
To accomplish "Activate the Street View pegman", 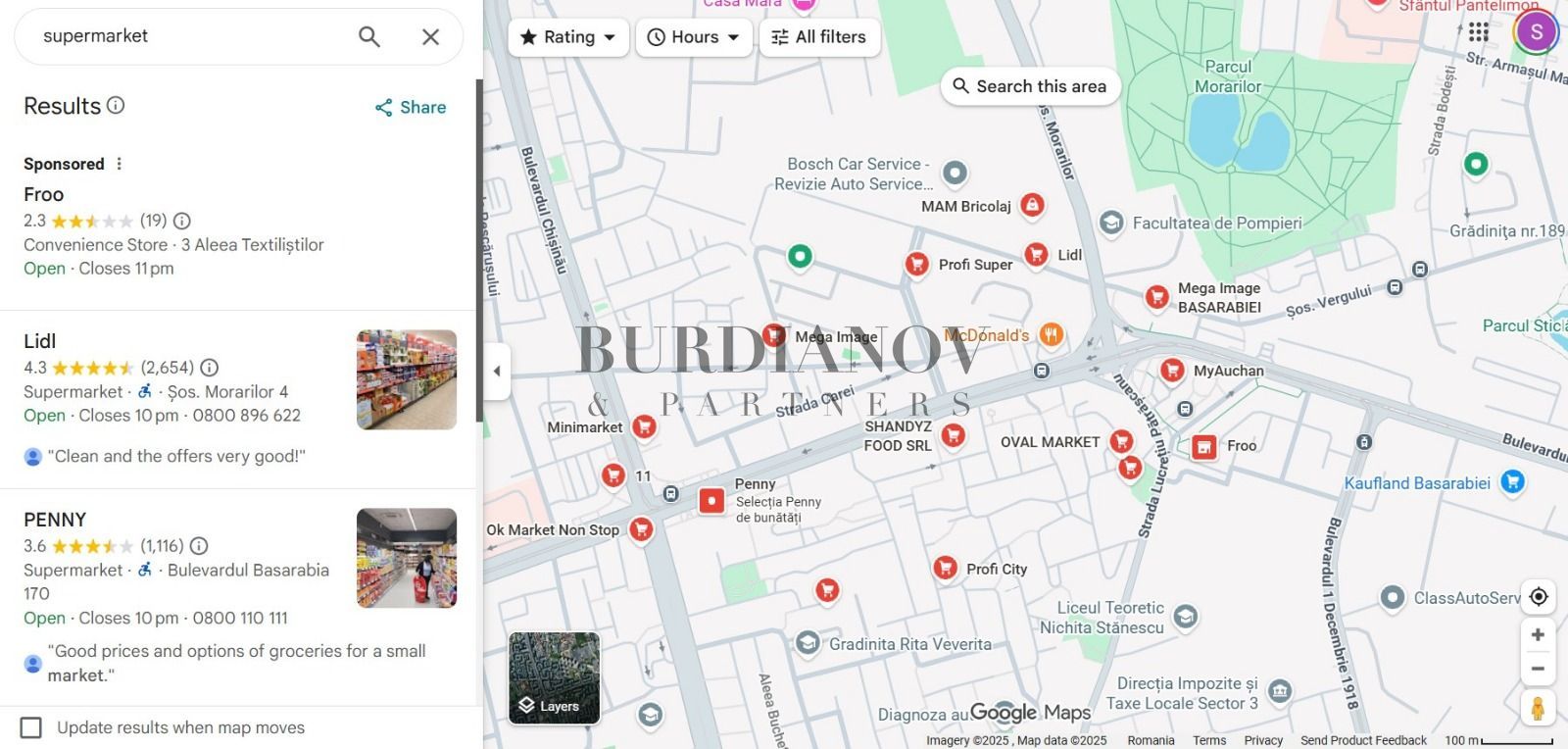I will click(x=1539, y=708).
